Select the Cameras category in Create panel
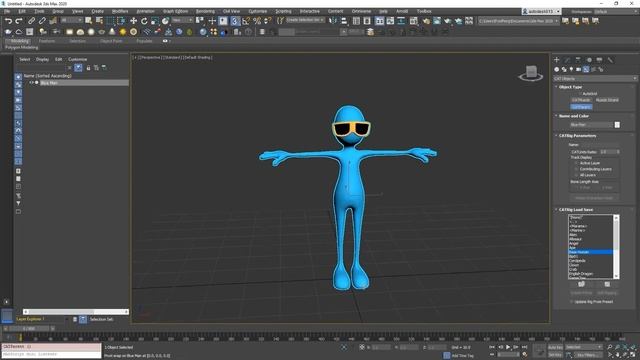 coord(579,69)
